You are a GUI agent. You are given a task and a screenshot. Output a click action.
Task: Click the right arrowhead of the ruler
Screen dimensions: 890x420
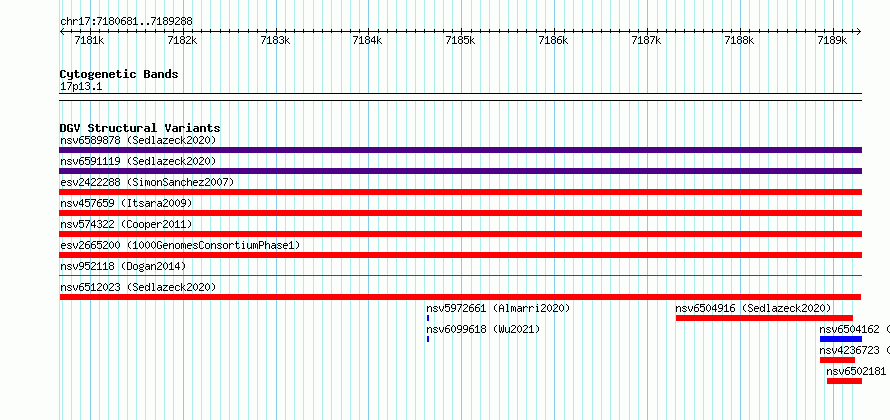[x=858, y=32]
